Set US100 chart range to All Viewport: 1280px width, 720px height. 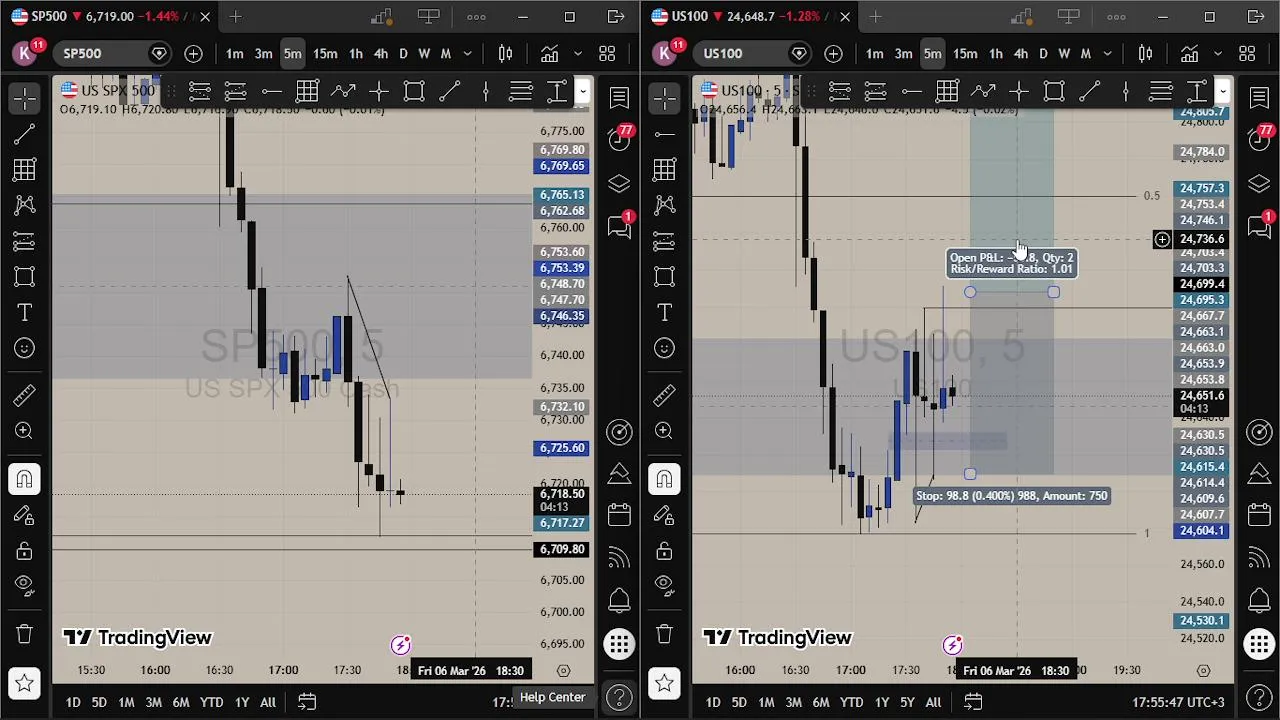click(933, 703)
